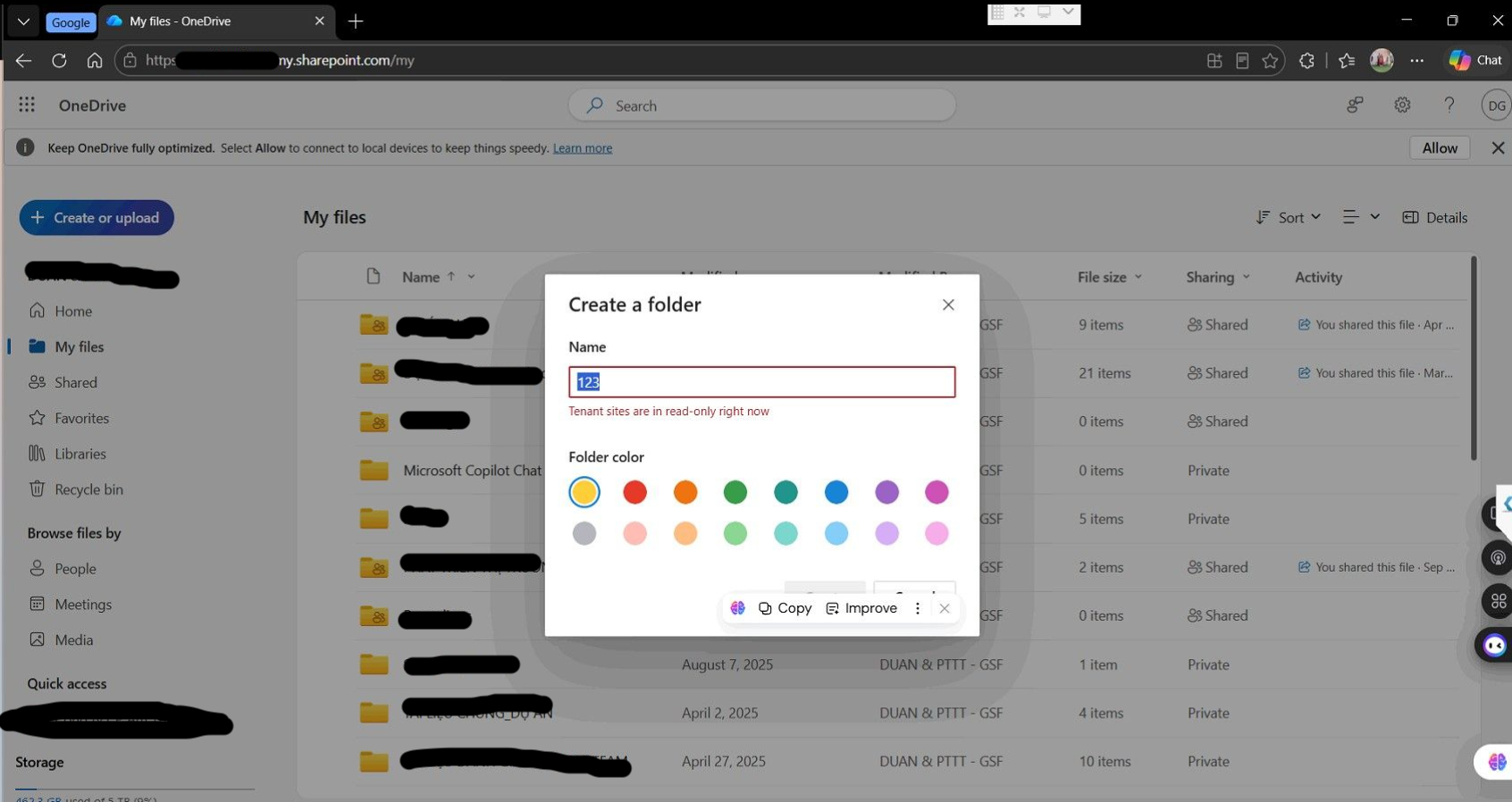Click the help question mark icon
The width and height of the screenshot is (1512, 802).
tap(1449, 105)
